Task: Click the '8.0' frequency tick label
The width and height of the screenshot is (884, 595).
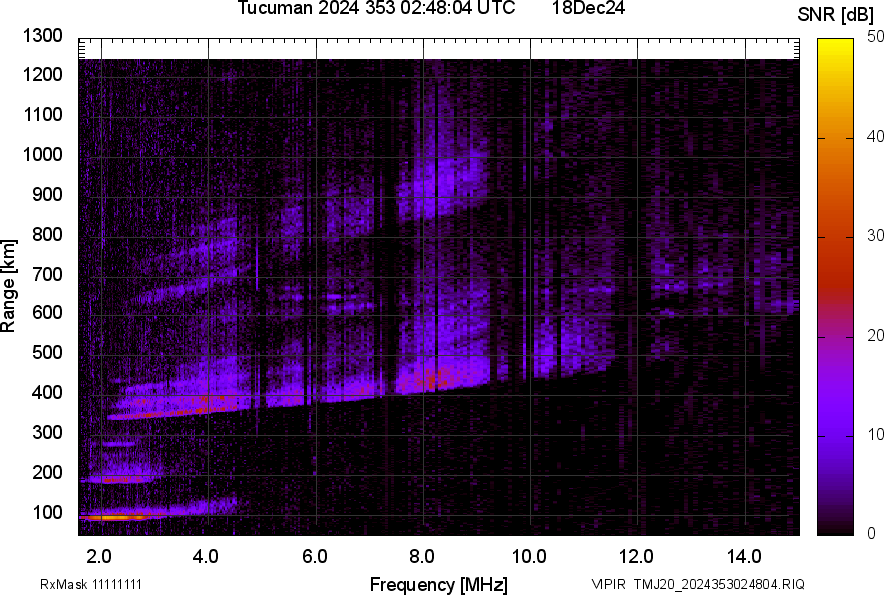Action: [422, 557]
